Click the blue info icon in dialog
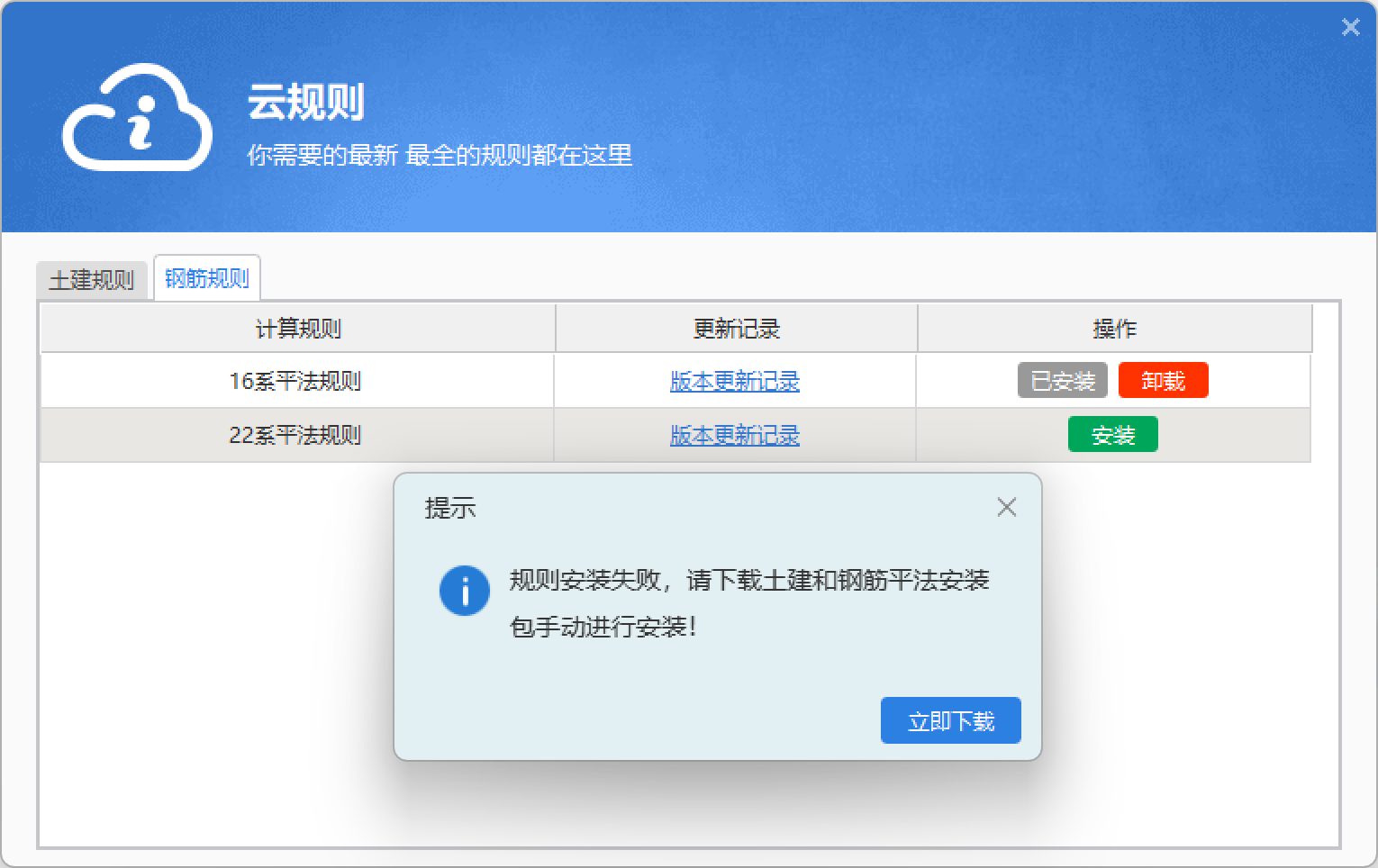This screenshot has width=1378, height=868. 465,591
